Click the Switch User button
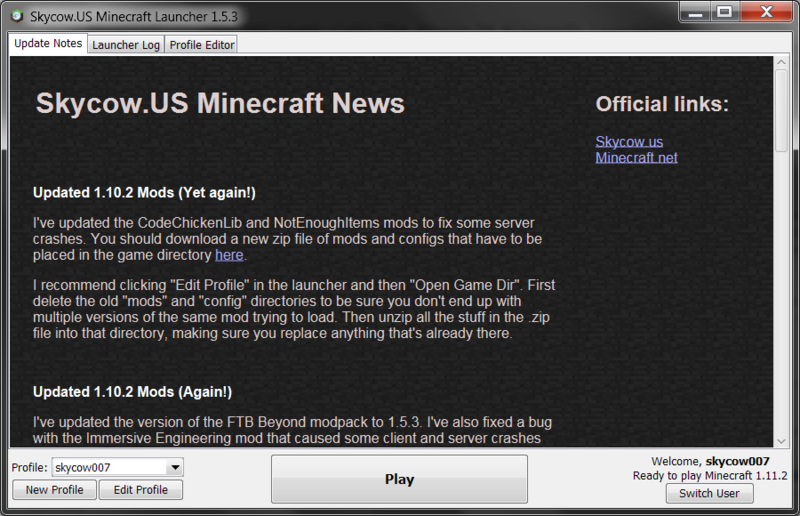Image resolution: width=800 pixels, height=516 pixels. 709,494
